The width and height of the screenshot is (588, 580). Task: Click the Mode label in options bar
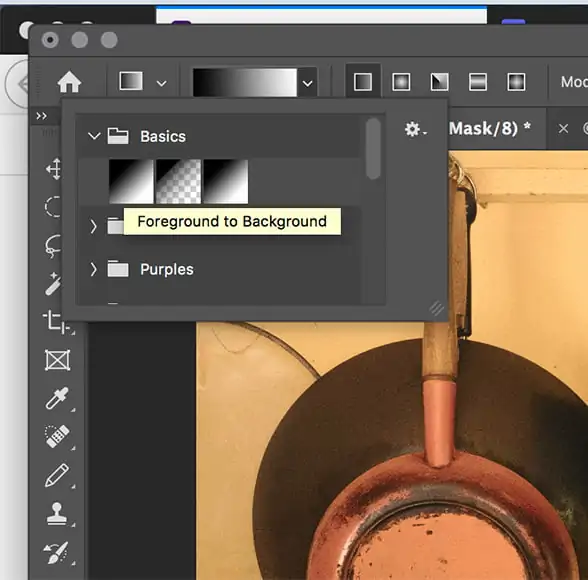pyautogui.click(x=574, y=82)
